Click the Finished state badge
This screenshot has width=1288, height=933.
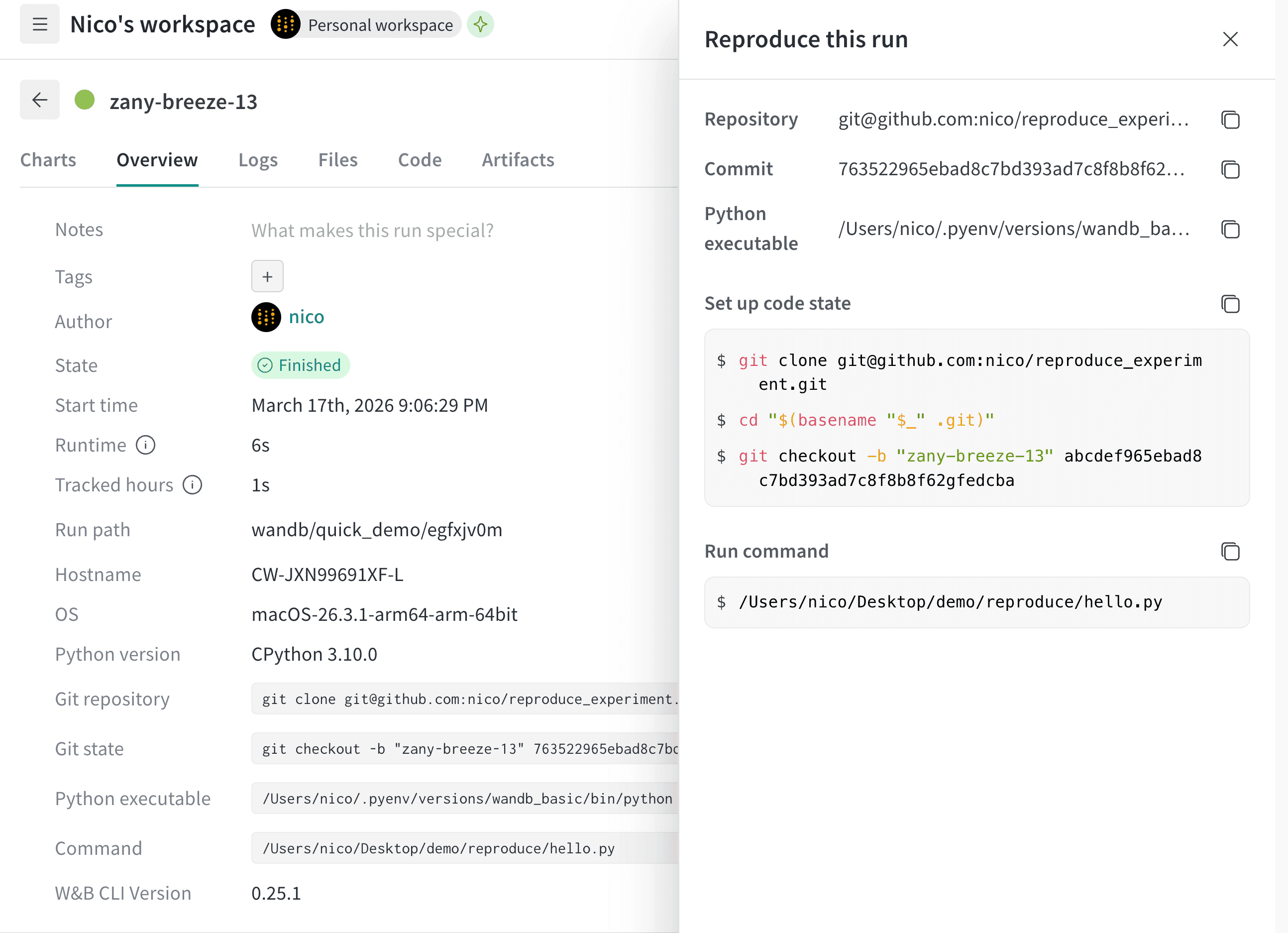tap(301, 365)
